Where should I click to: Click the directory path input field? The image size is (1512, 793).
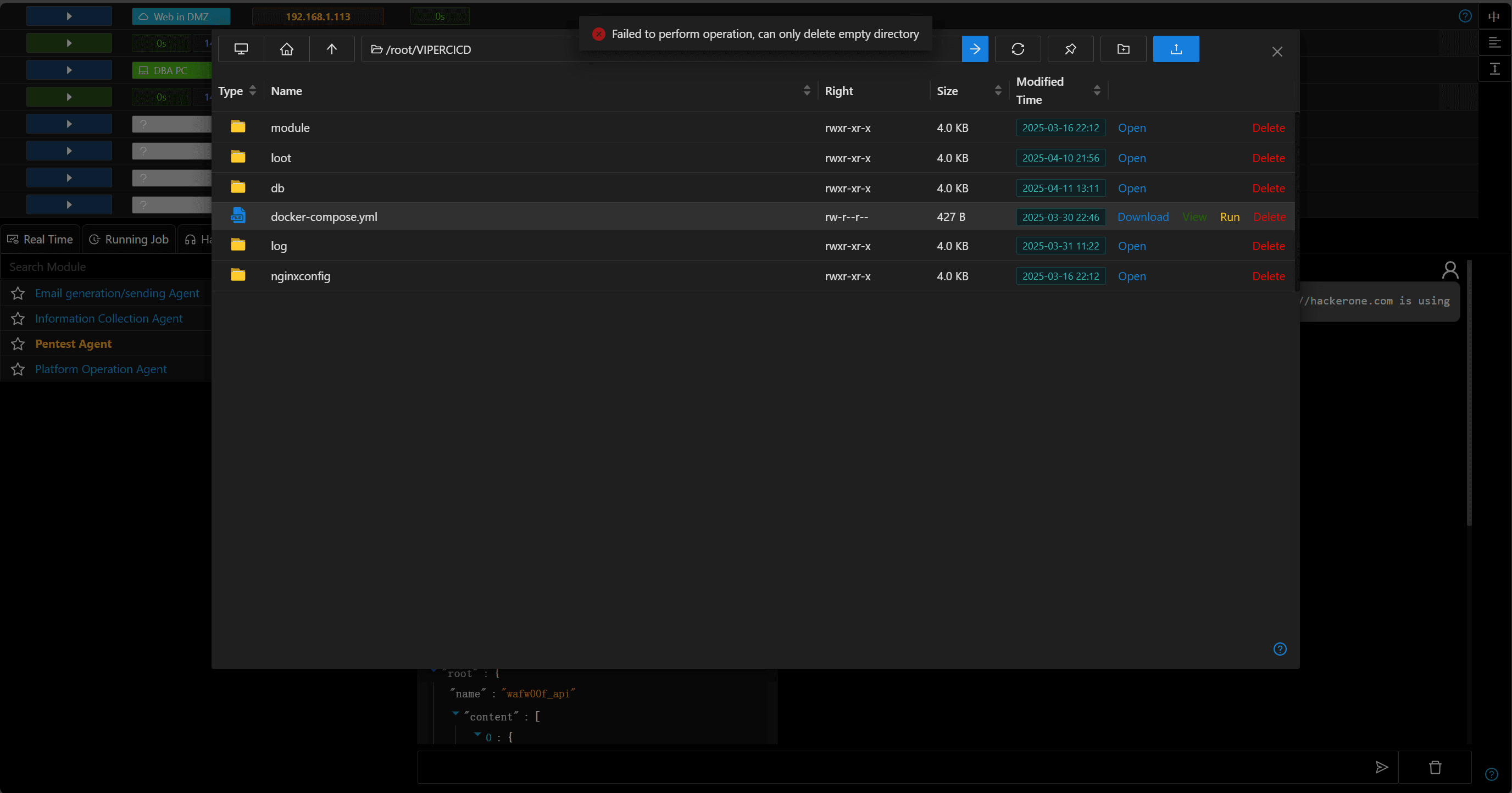point(661,49)
